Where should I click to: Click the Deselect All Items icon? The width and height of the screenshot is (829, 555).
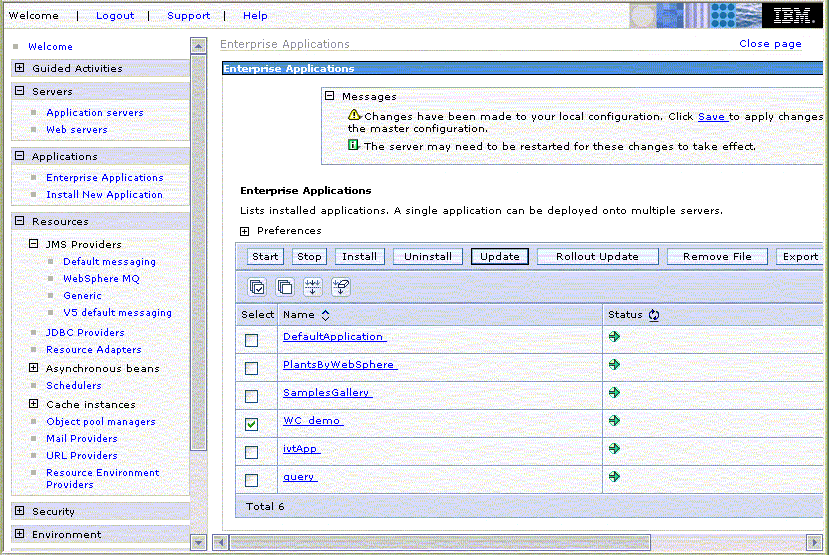point(285,287)
